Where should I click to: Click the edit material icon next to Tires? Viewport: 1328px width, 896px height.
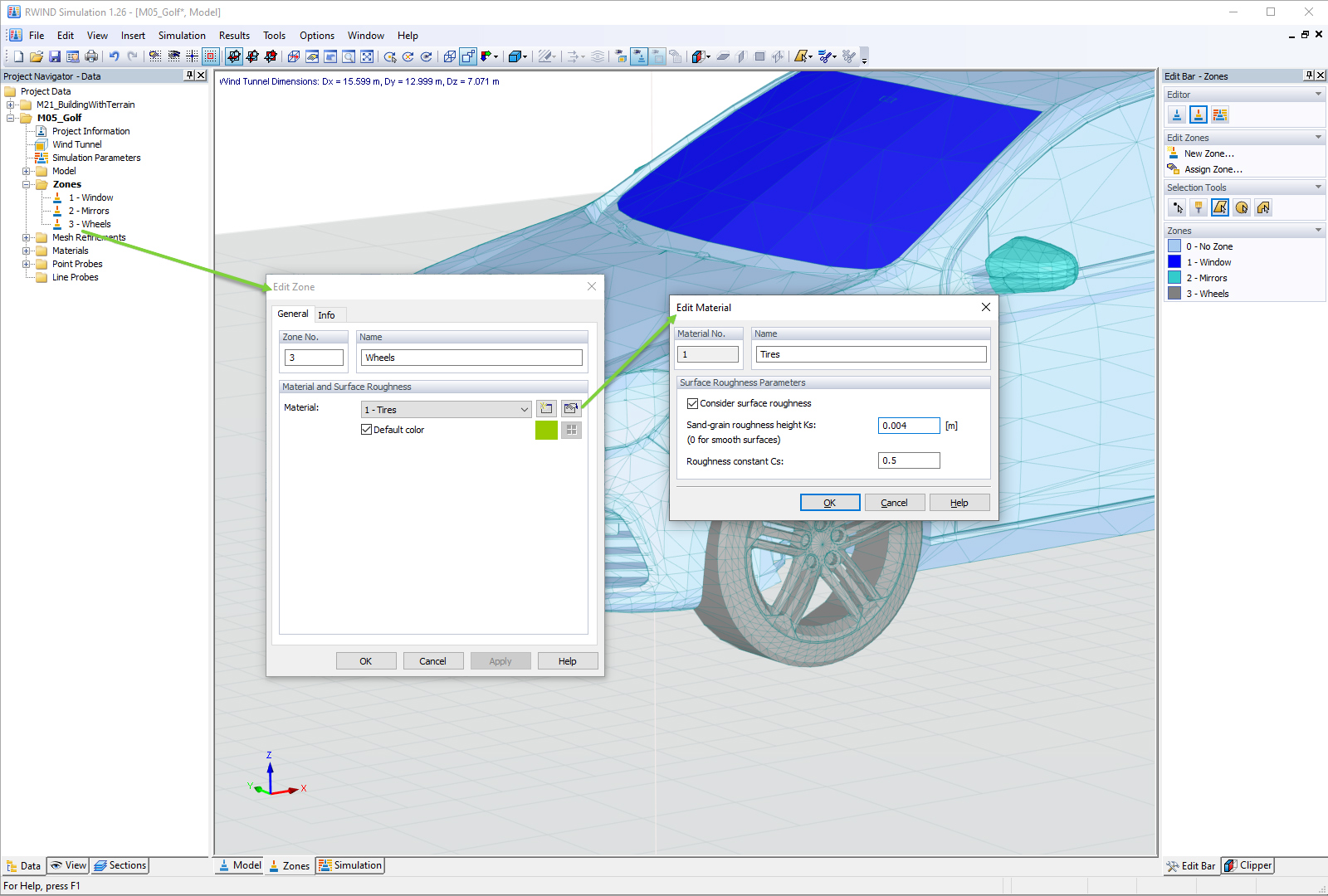tap(570, 408)
